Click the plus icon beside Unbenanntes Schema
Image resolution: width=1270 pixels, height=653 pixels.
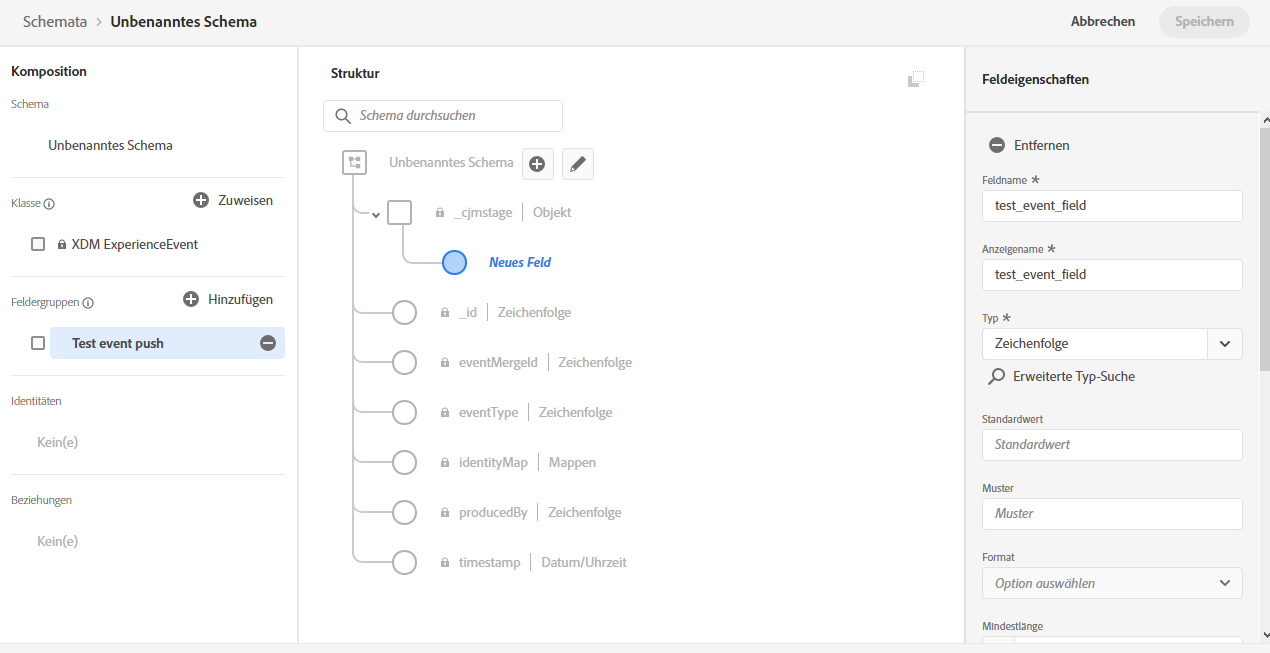coord(537,164)
